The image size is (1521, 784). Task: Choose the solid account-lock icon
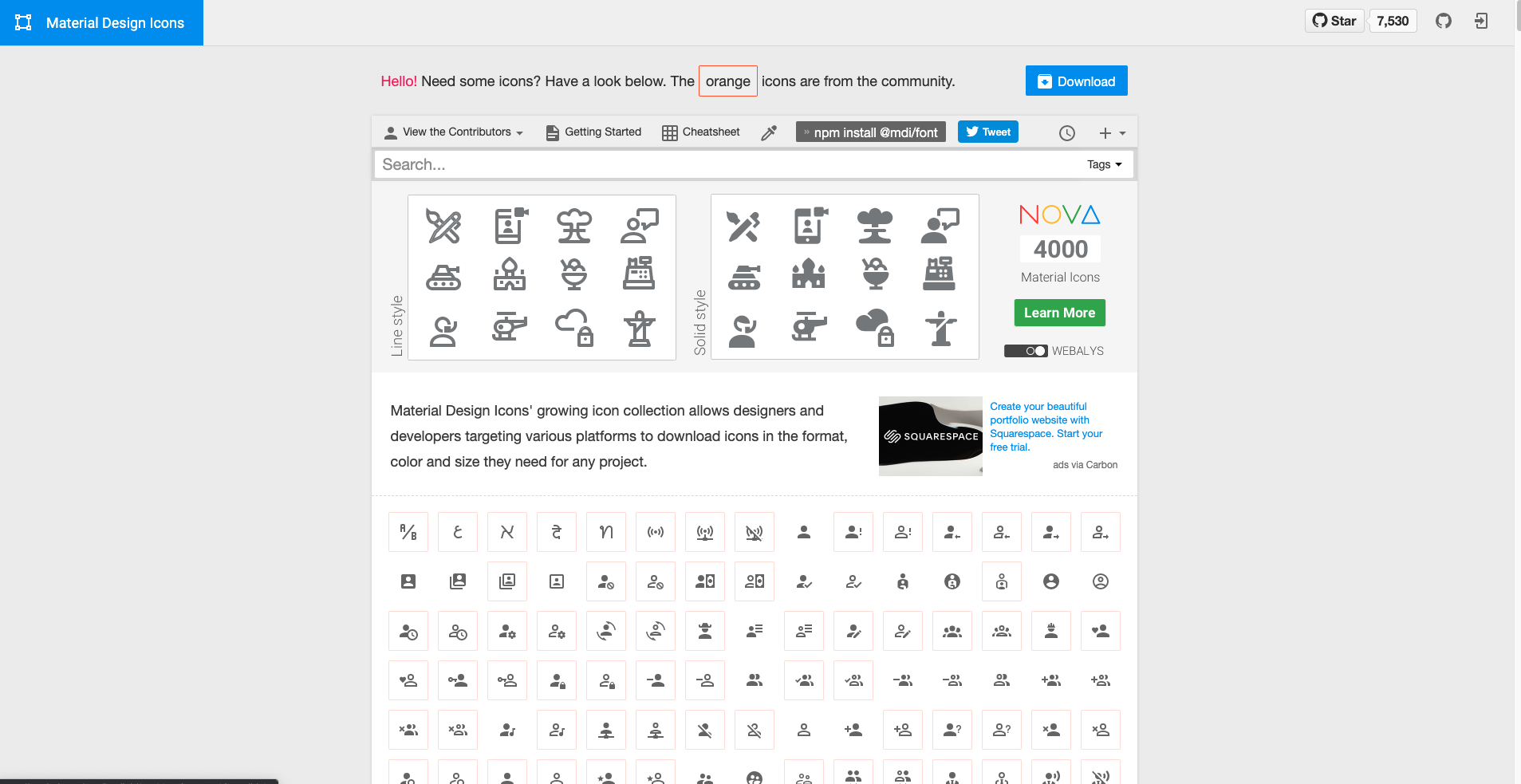pyautogui.click(x=557, y=680)
